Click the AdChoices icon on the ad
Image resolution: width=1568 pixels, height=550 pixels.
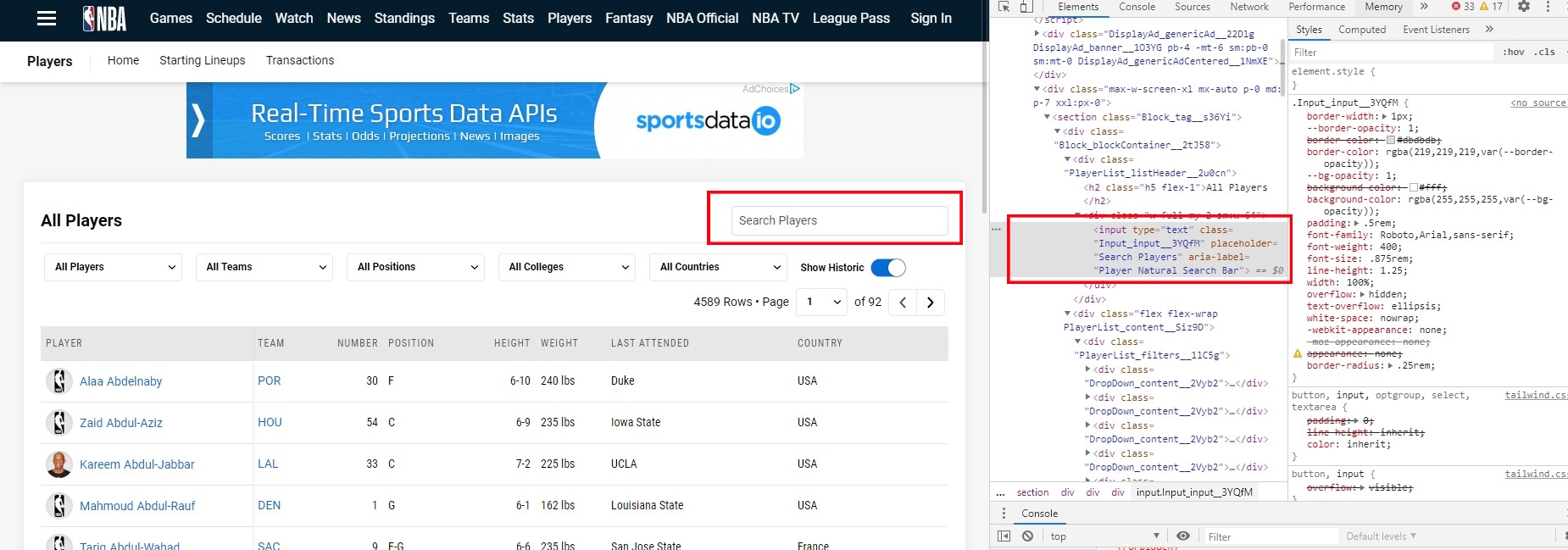(794, 88)
